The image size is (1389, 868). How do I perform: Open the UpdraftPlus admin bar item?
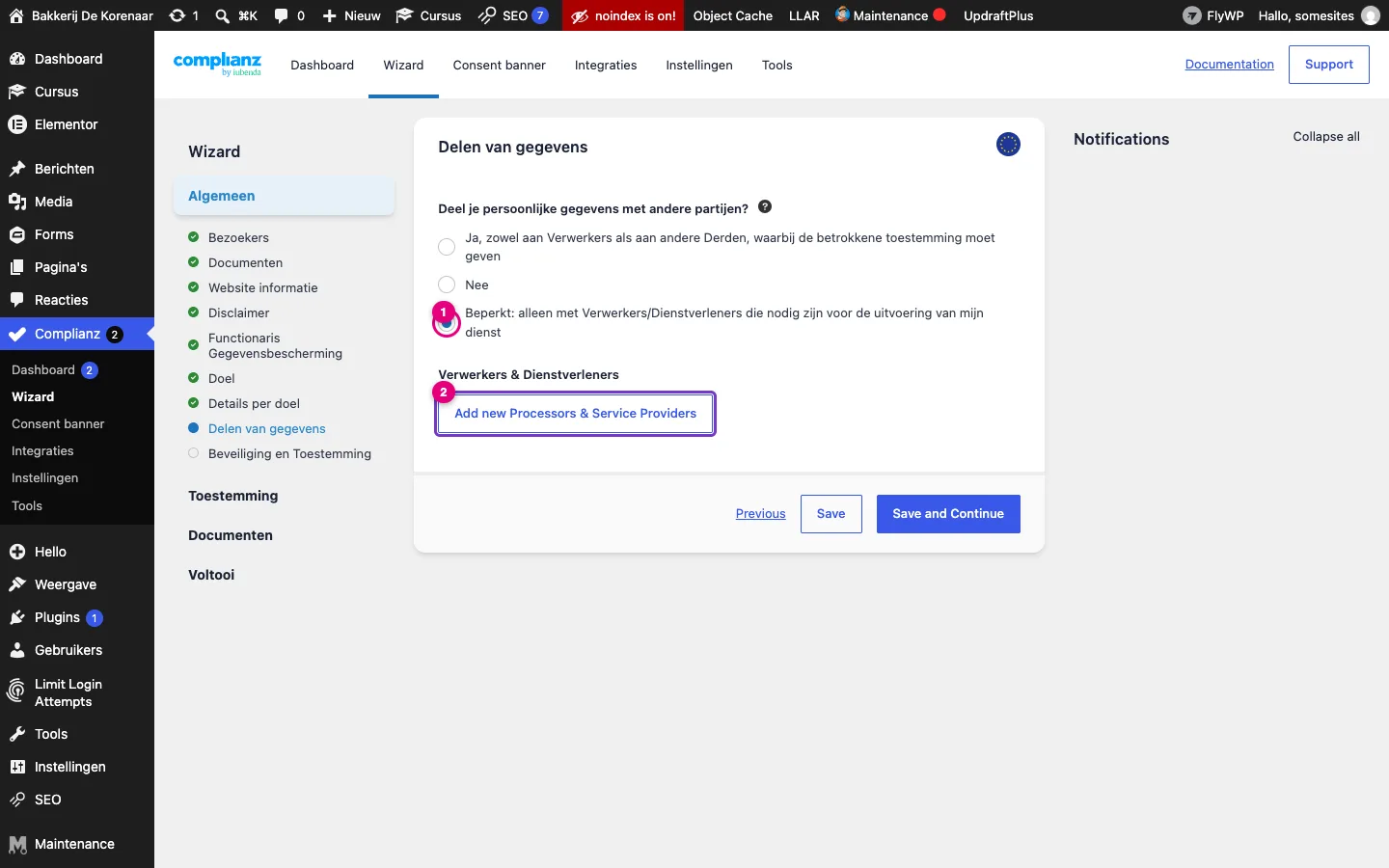[x=998, y=15]
